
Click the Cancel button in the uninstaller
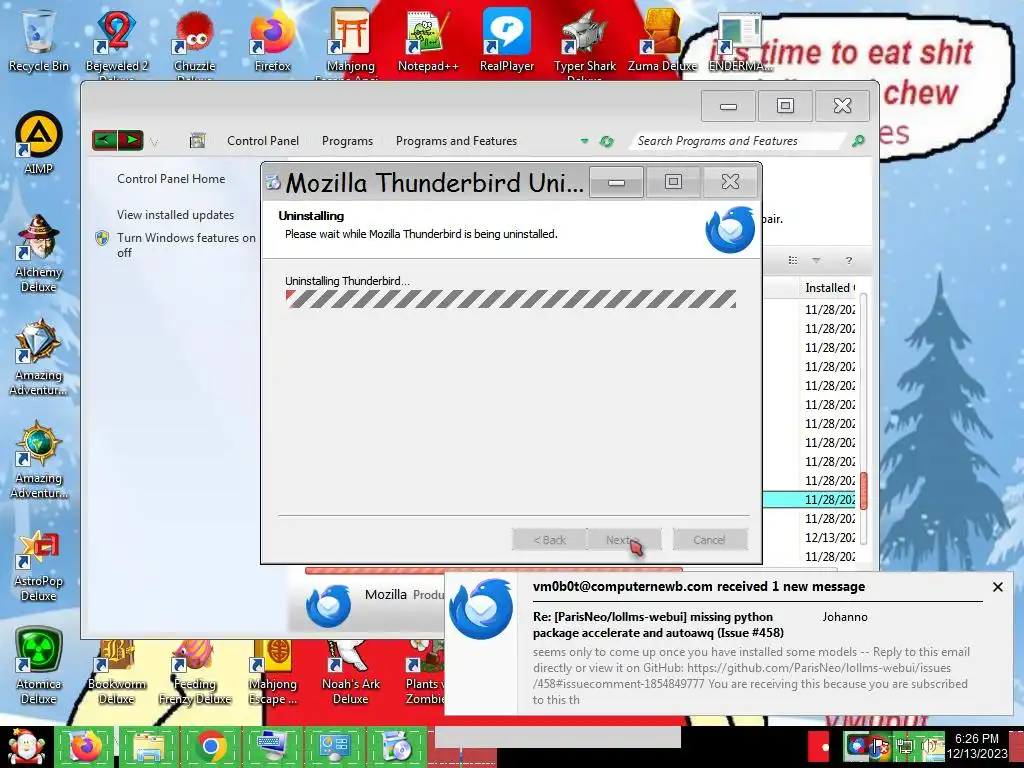(709, 540)
